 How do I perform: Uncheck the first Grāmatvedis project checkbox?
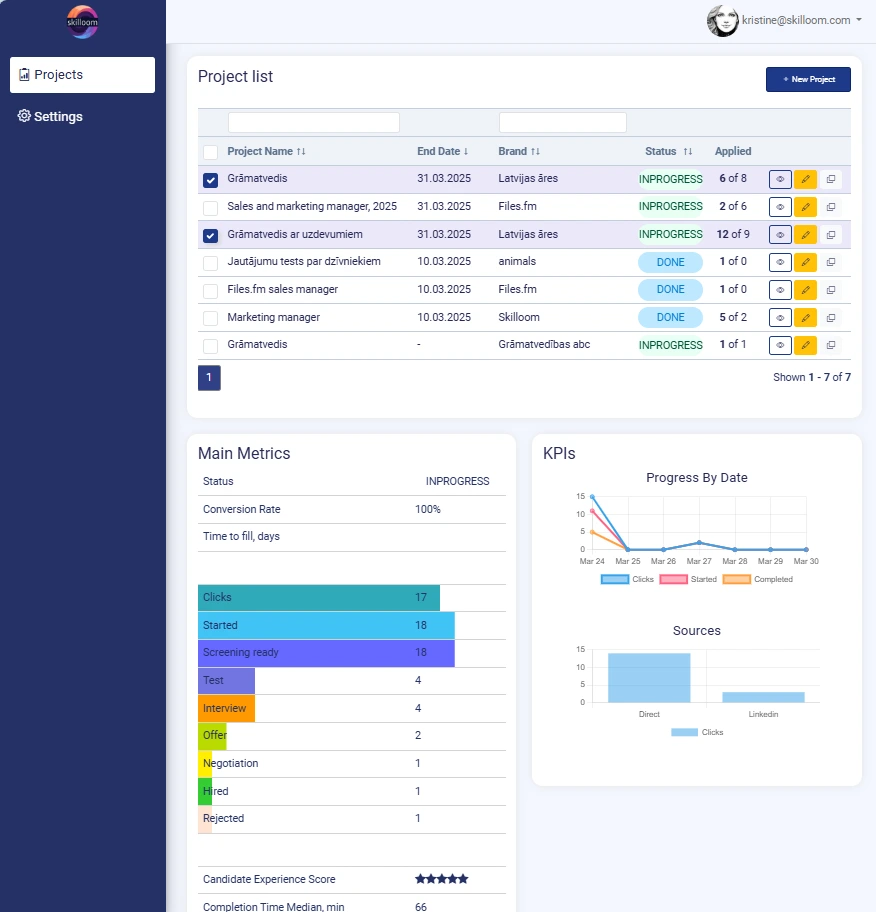point(210,180)
